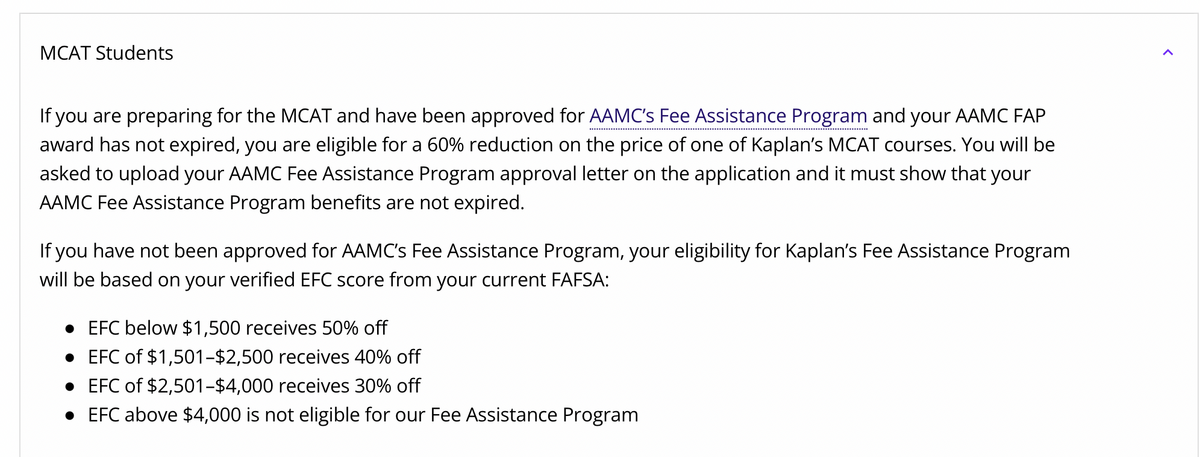Select the 'EFC of $2,501–$4,000 receives 30% off' line
Viewport: 1200px width, 457px height.
coord(255,386)
